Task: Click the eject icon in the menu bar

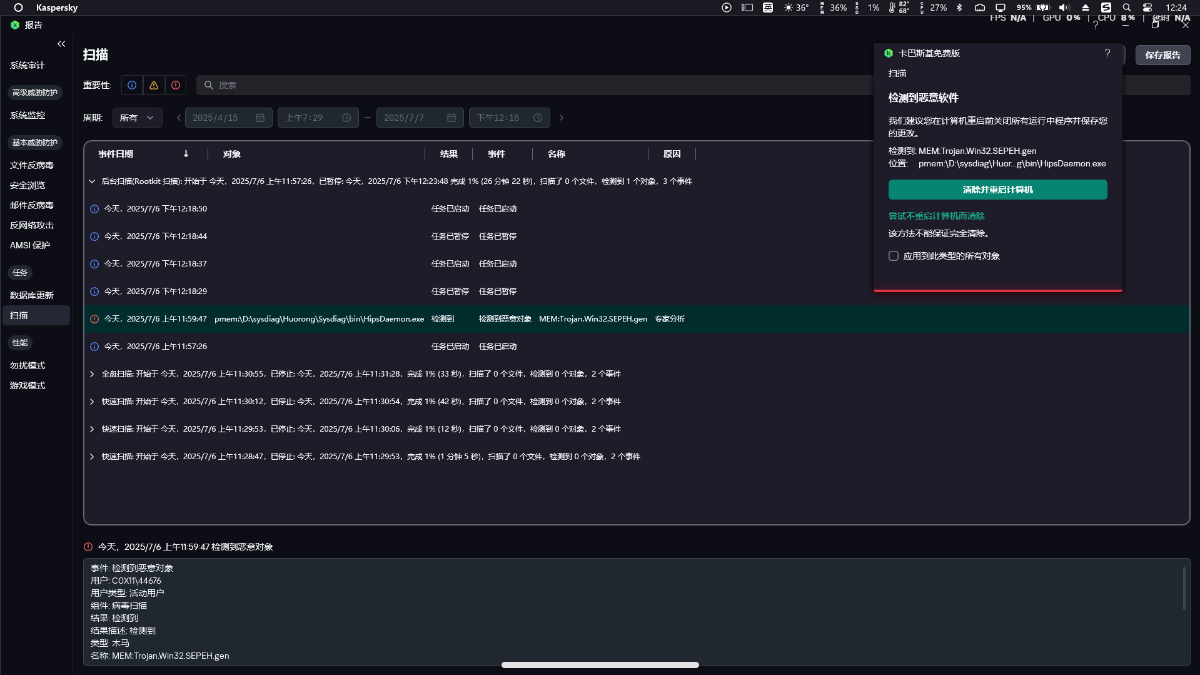Action: (x=1087, y=7)
